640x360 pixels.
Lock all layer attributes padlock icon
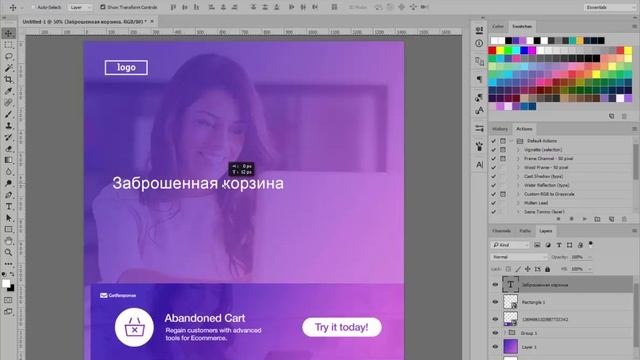click(547, 269)
